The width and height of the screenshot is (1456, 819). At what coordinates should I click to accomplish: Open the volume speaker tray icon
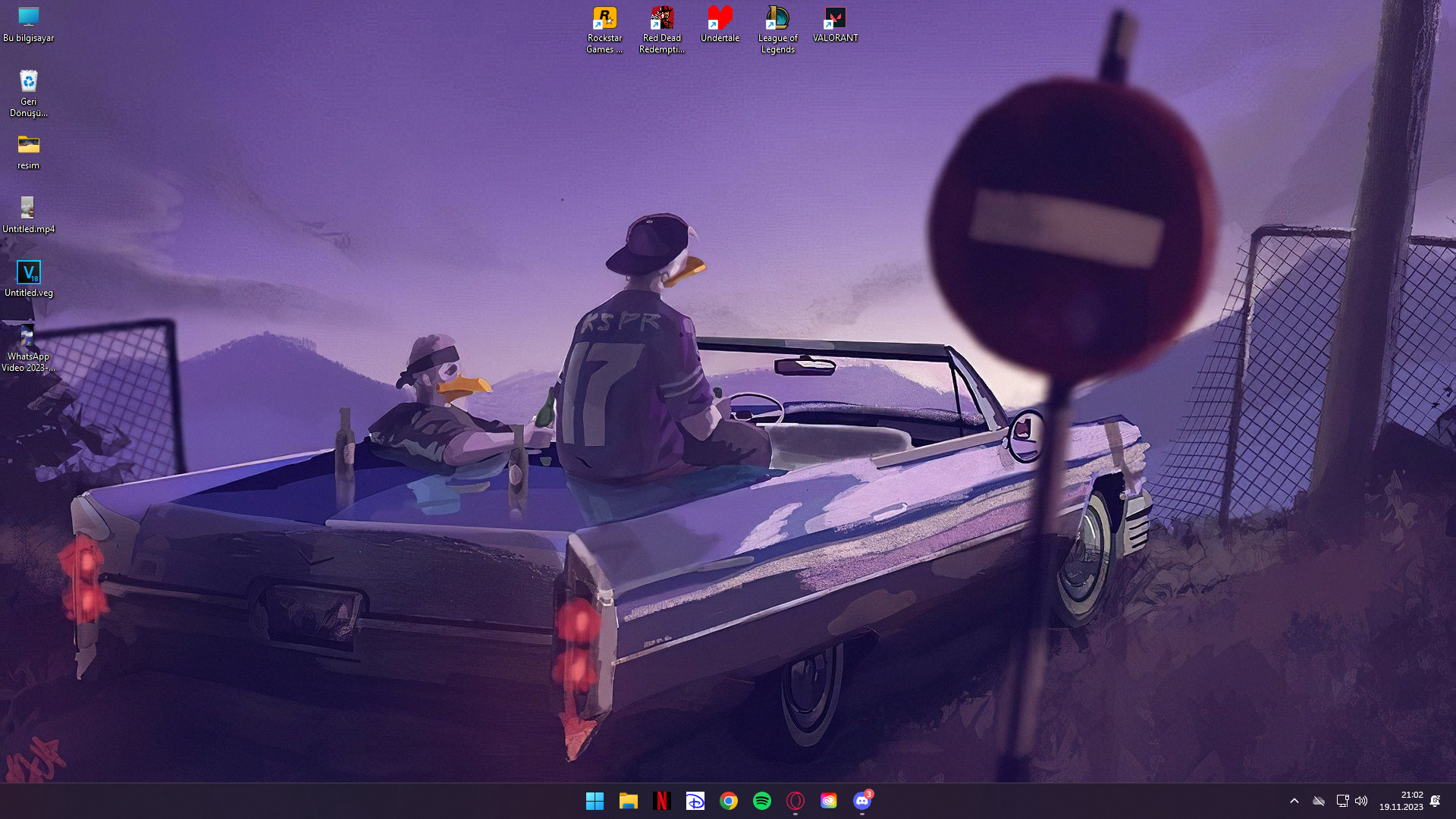point(1361,801)
